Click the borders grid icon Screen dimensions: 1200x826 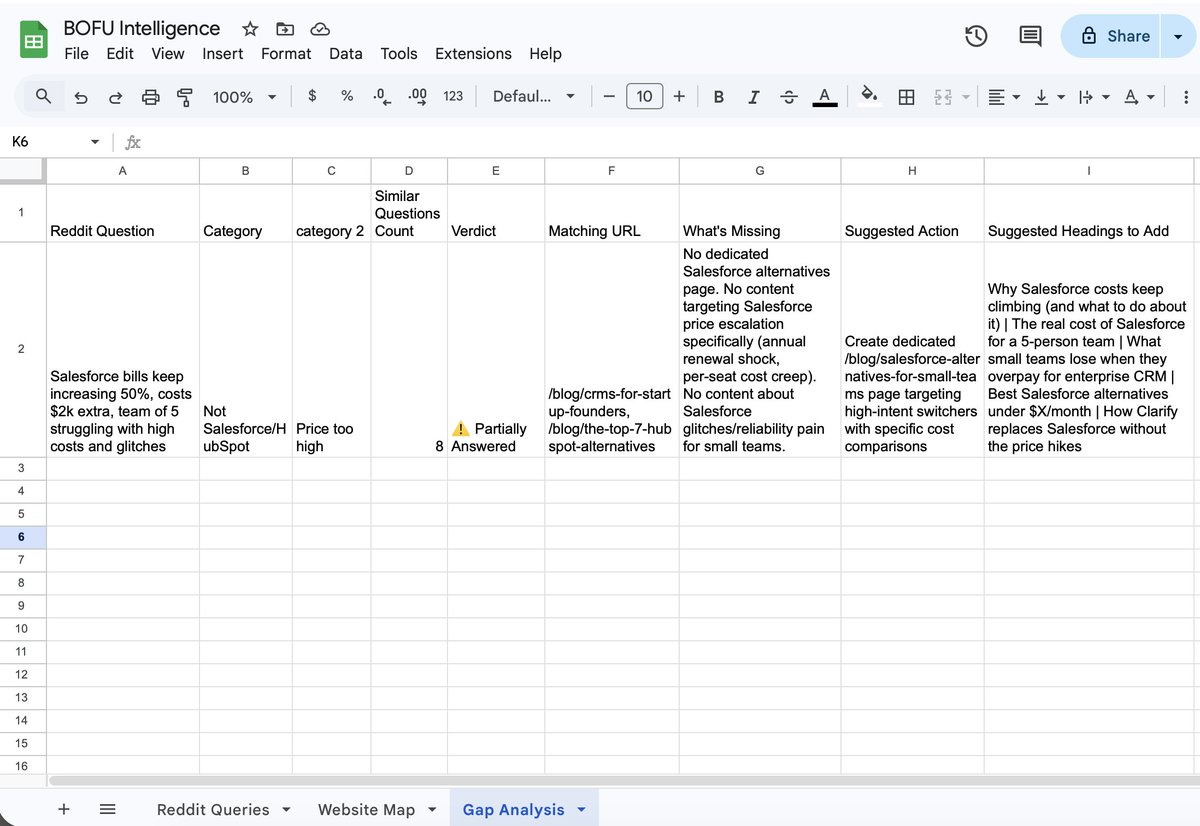[906, 97]
